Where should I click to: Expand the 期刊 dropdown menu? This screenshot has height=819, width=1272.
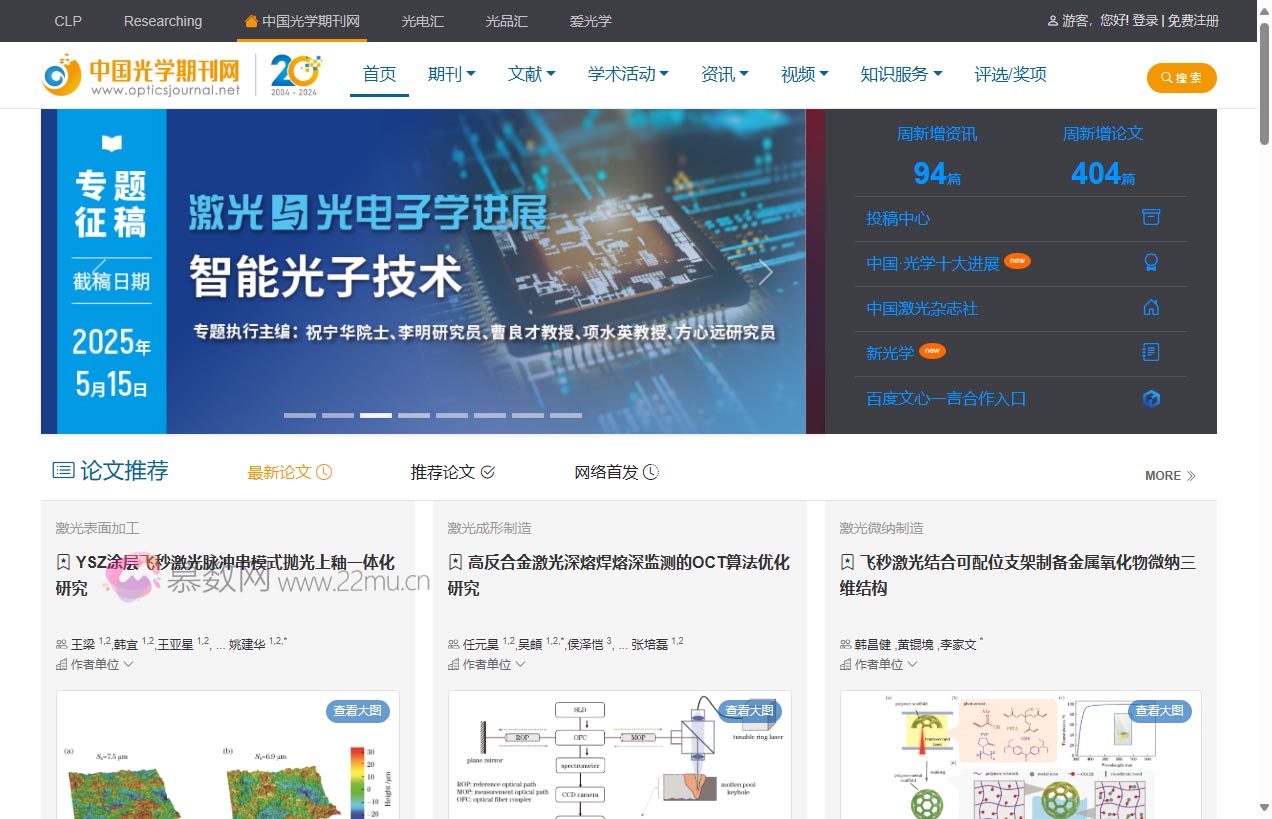[x=451, y=74]
